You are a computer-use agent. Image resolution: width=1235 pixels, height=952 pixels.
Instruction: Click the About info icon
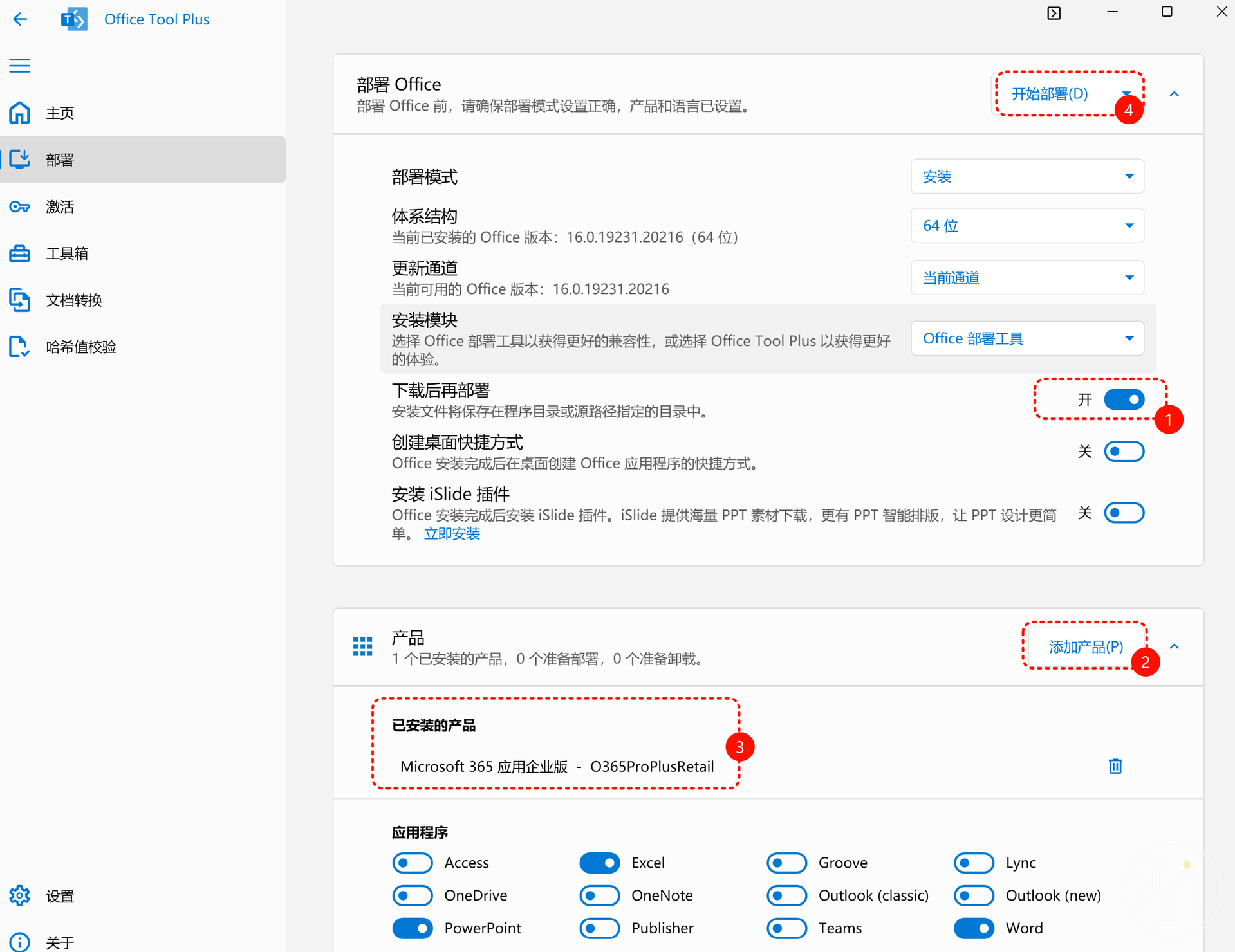[x=20, y=942]
